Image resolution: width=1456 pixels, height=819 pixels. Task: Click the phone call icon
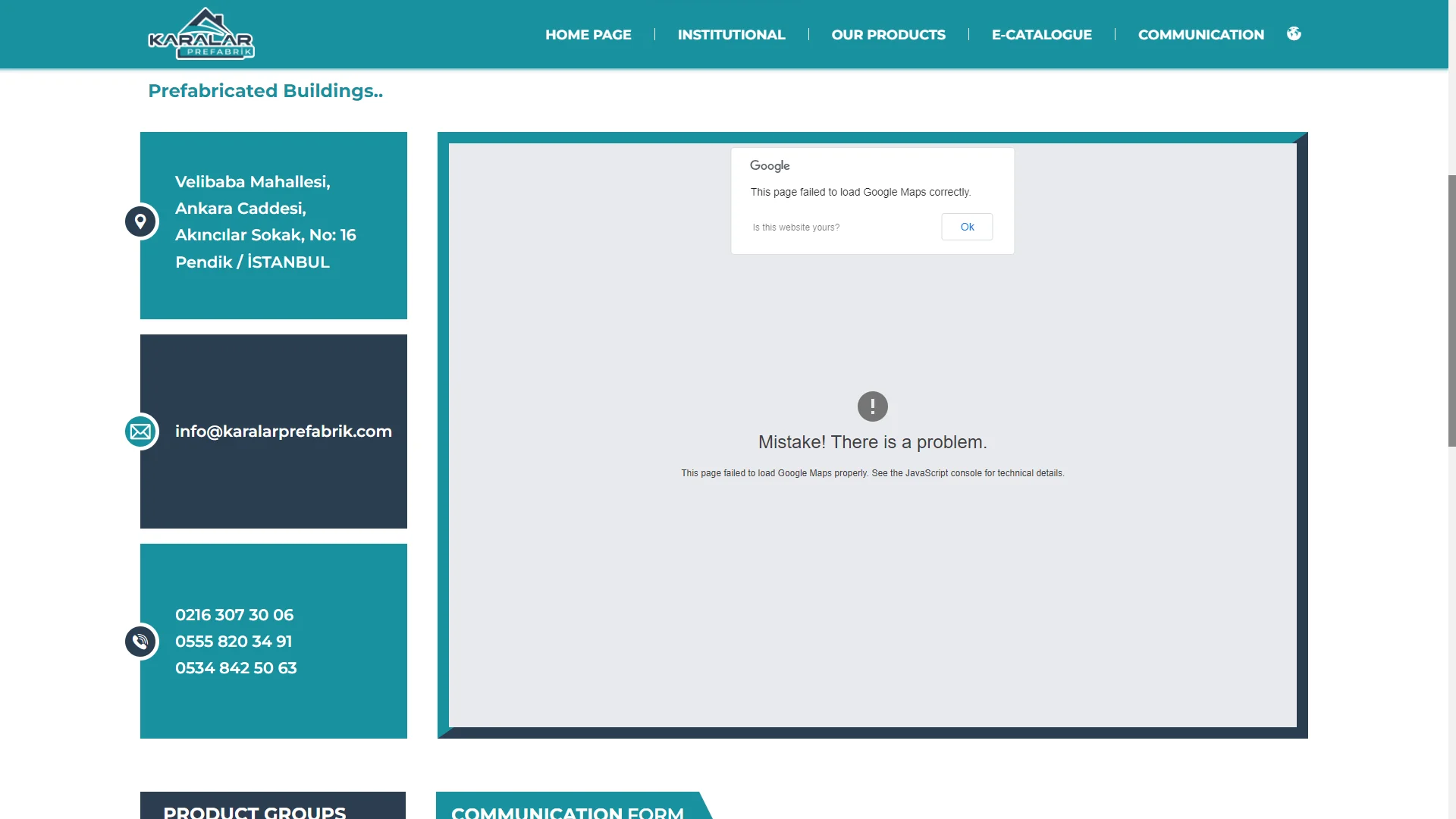(140, 642)
